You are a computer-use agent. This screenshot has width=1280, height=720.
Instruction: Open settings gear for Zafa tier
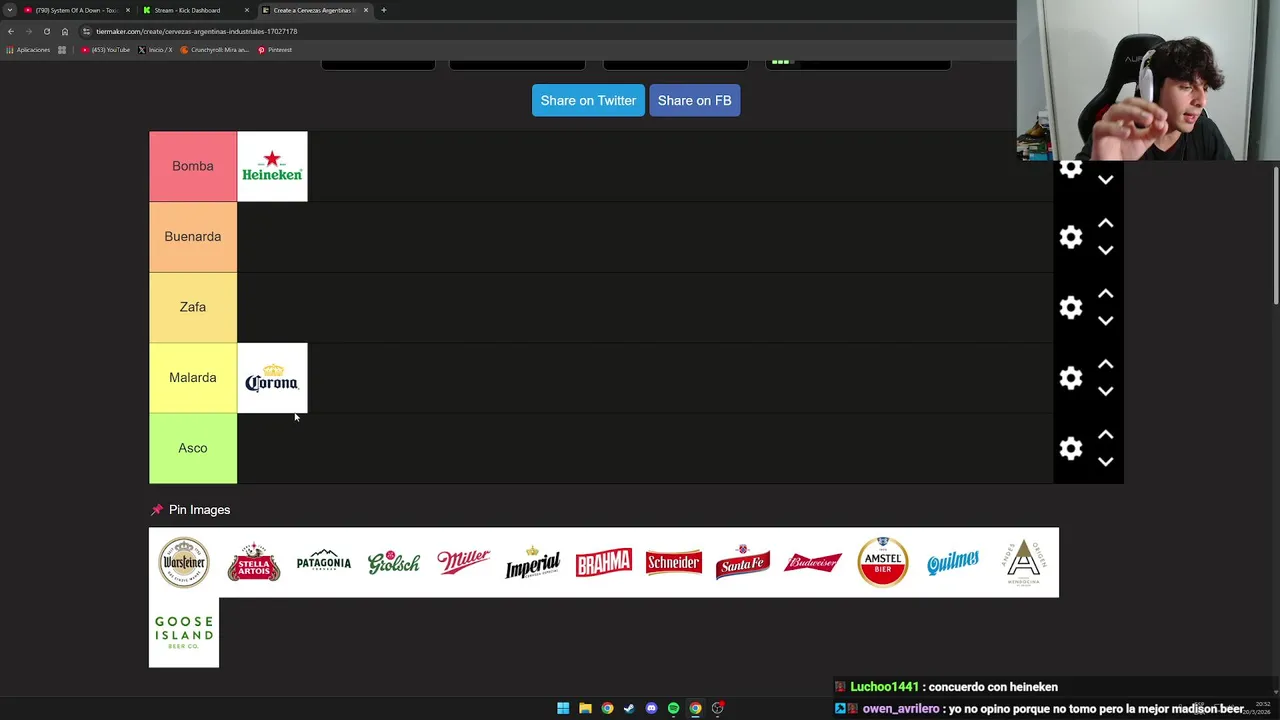[x=1071, y=307]
